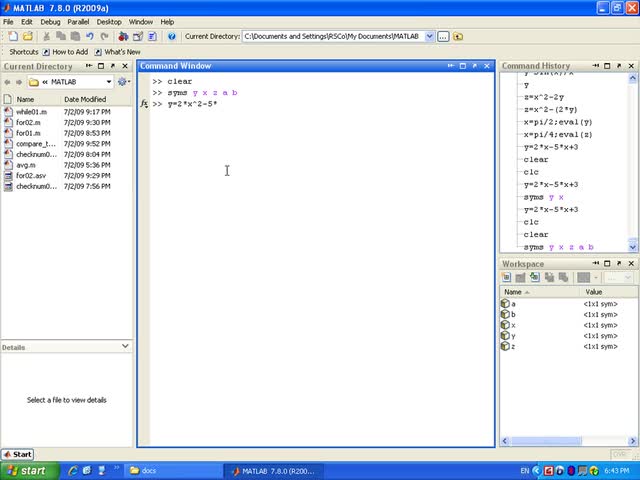The height and width of the screenshot is (480, 640).
Task: Go back in Current Directory browser
Action: pyautogui.click(x=7, y=82)
